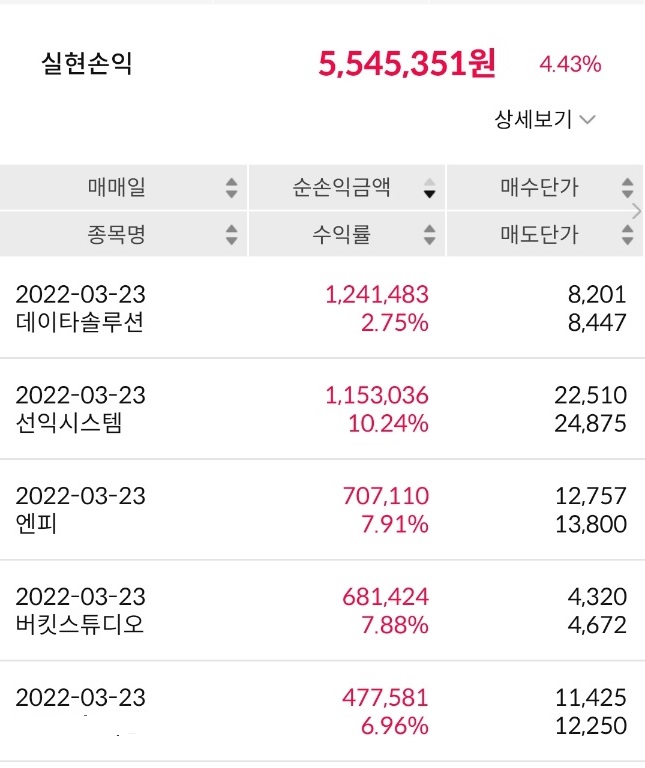This screenshot has height=768, width=645.
Task: Tap the 5,545,351원 realized profit total
Action: [x=407, y=65]
